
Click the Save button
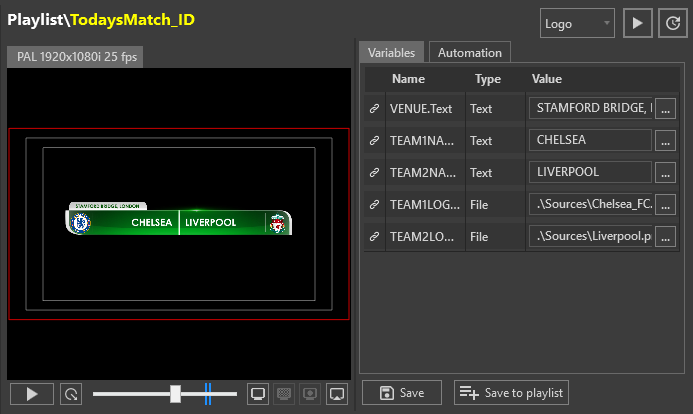(x=403, y=393)
